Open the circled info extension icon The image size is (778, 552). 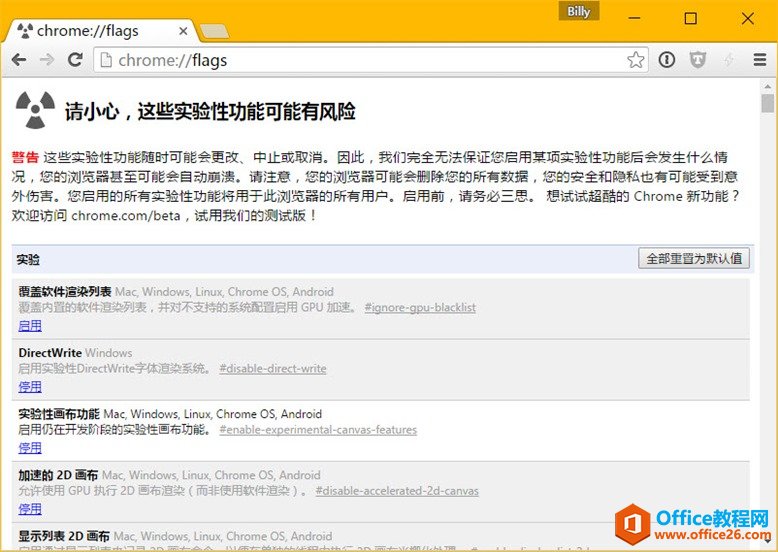tap(666, 60)
